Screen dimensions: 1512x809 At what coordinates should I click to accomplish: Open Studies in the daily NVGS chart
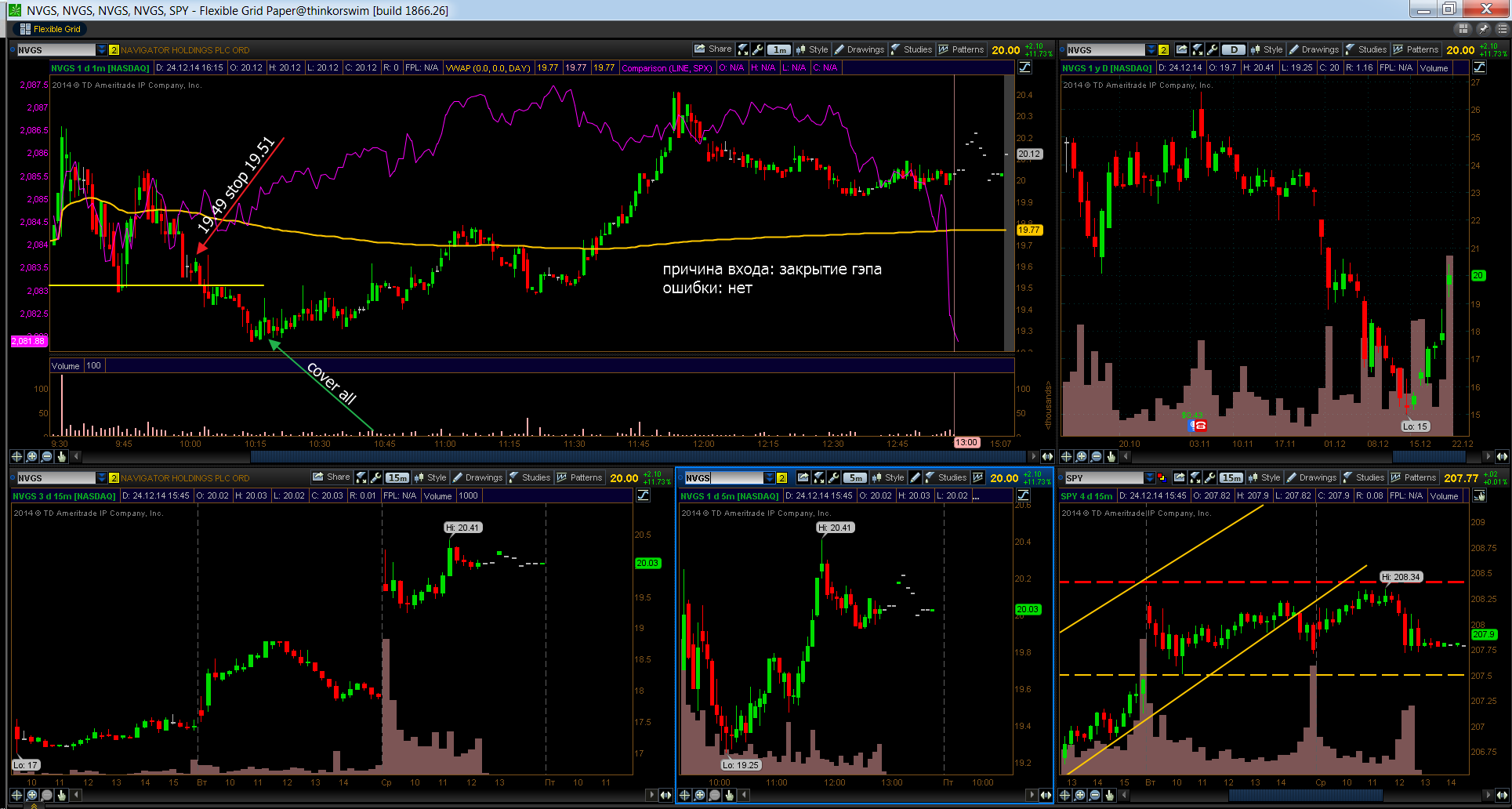pos(1366,49)
